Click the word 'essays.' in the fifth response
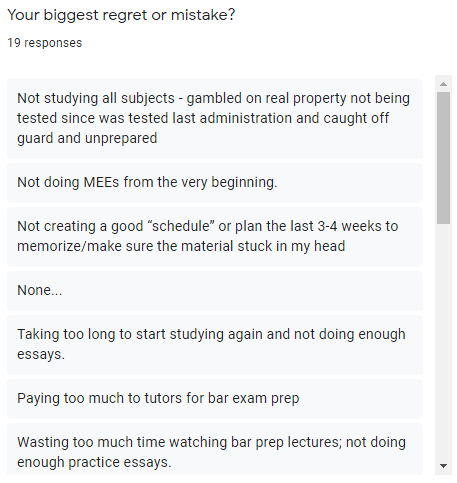Viewport: 457px width, 483px height. [x=41, y=355]
